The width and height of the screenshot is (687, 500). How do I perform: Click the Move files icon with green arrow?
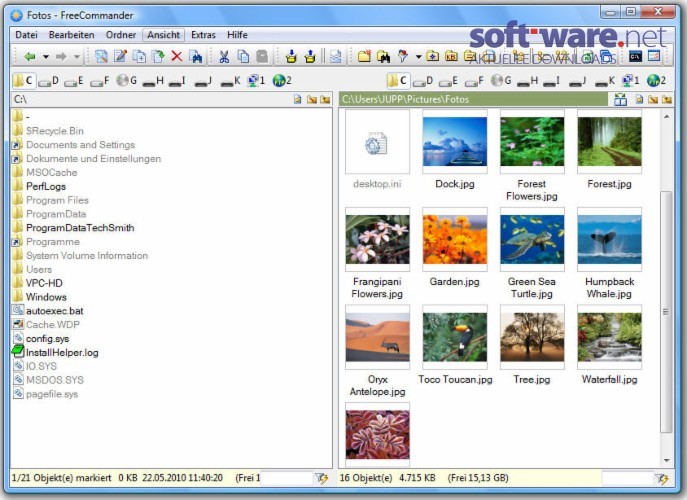(x=158, y=56)
